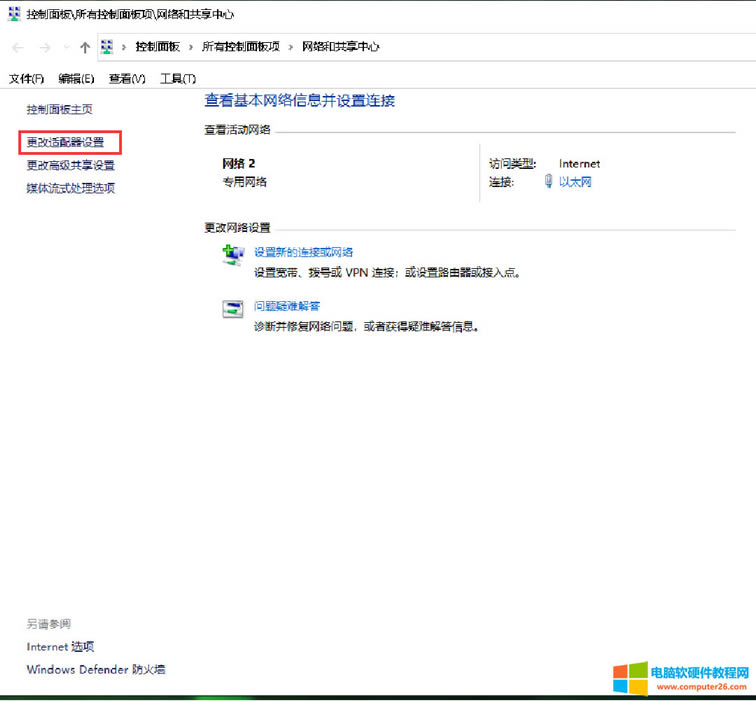Go up one level with Up arrow
756x701 pixels.
tap(85, 47)
